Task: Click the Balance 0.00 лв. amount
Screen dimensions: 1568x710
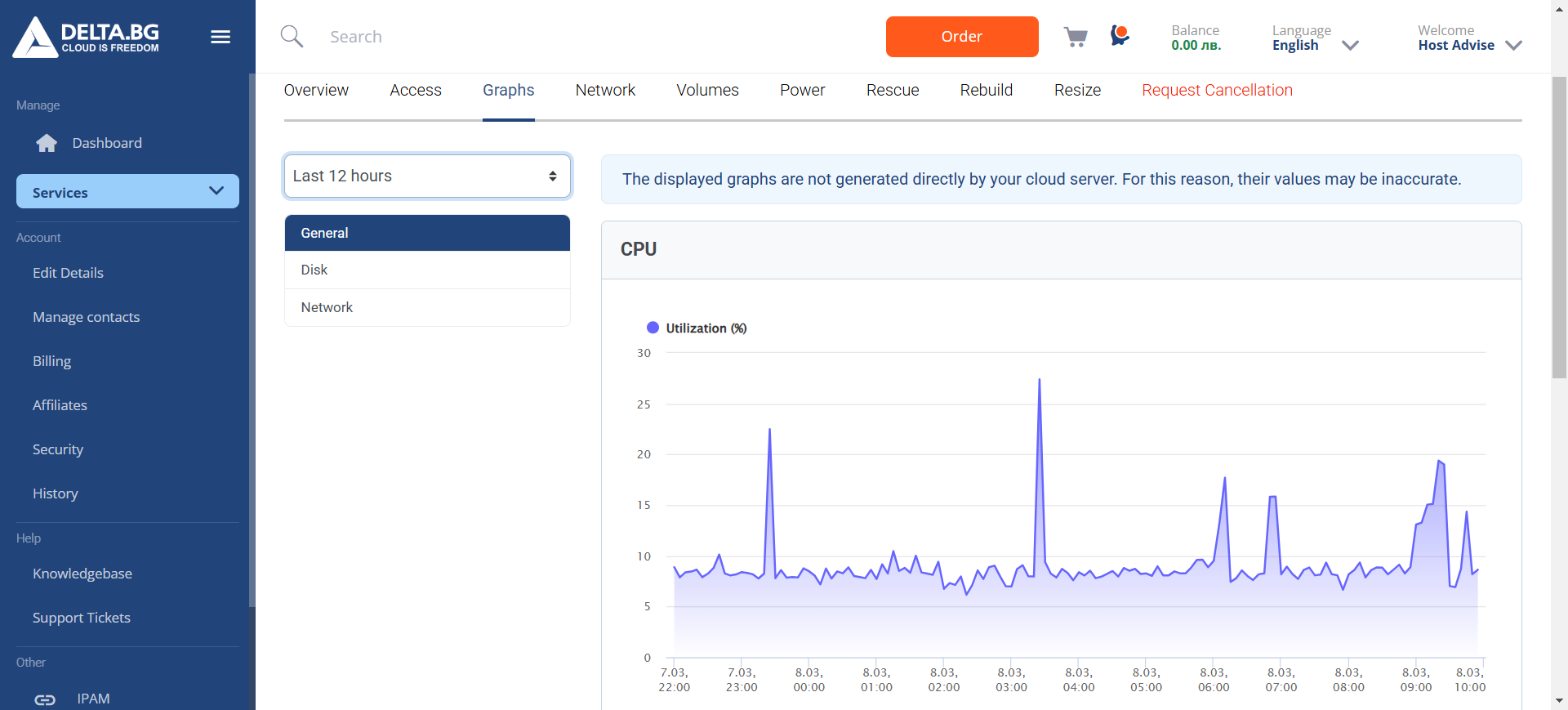Action: pos(1196,46)
